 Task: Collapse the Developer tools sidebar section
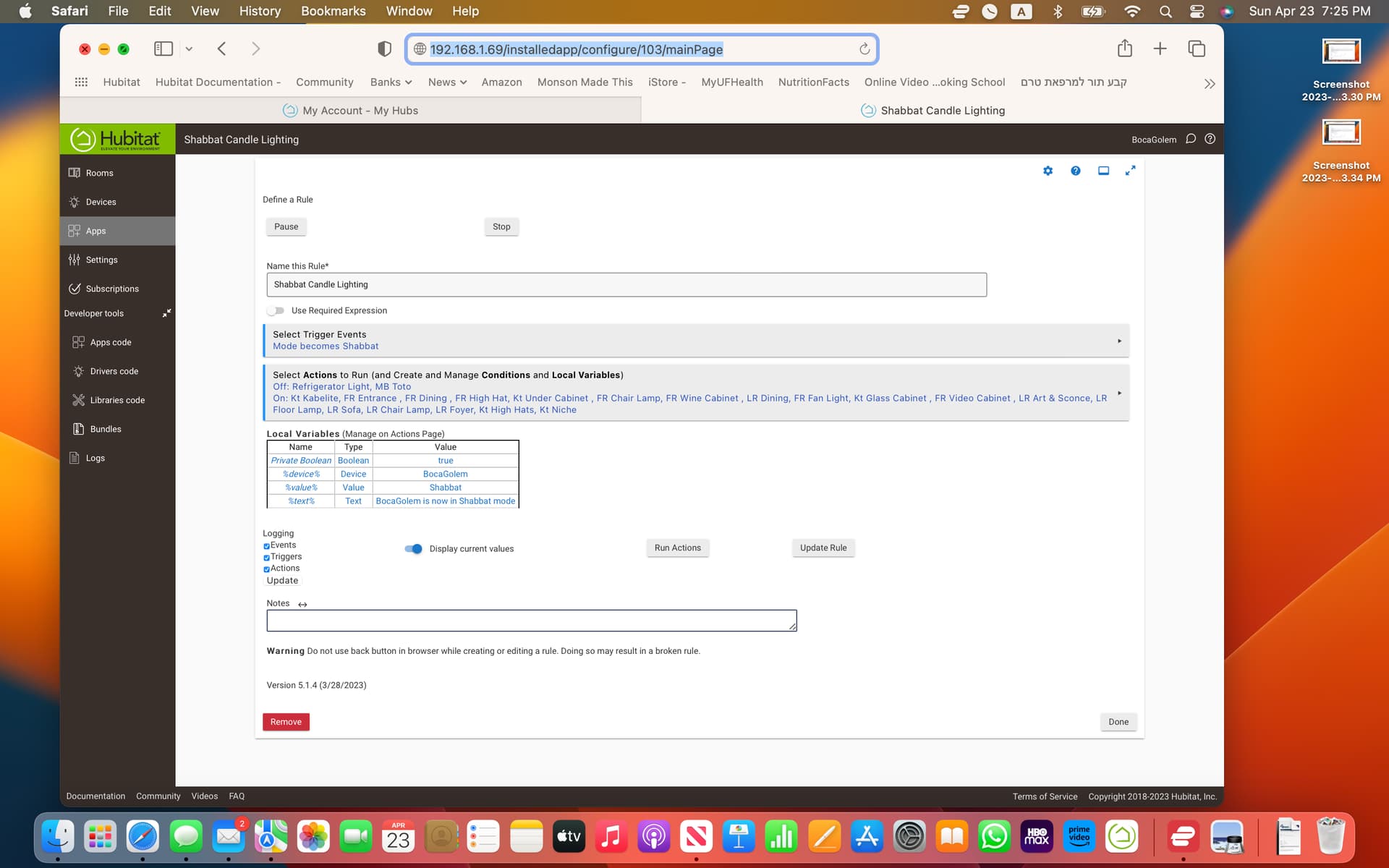(166, 313)
